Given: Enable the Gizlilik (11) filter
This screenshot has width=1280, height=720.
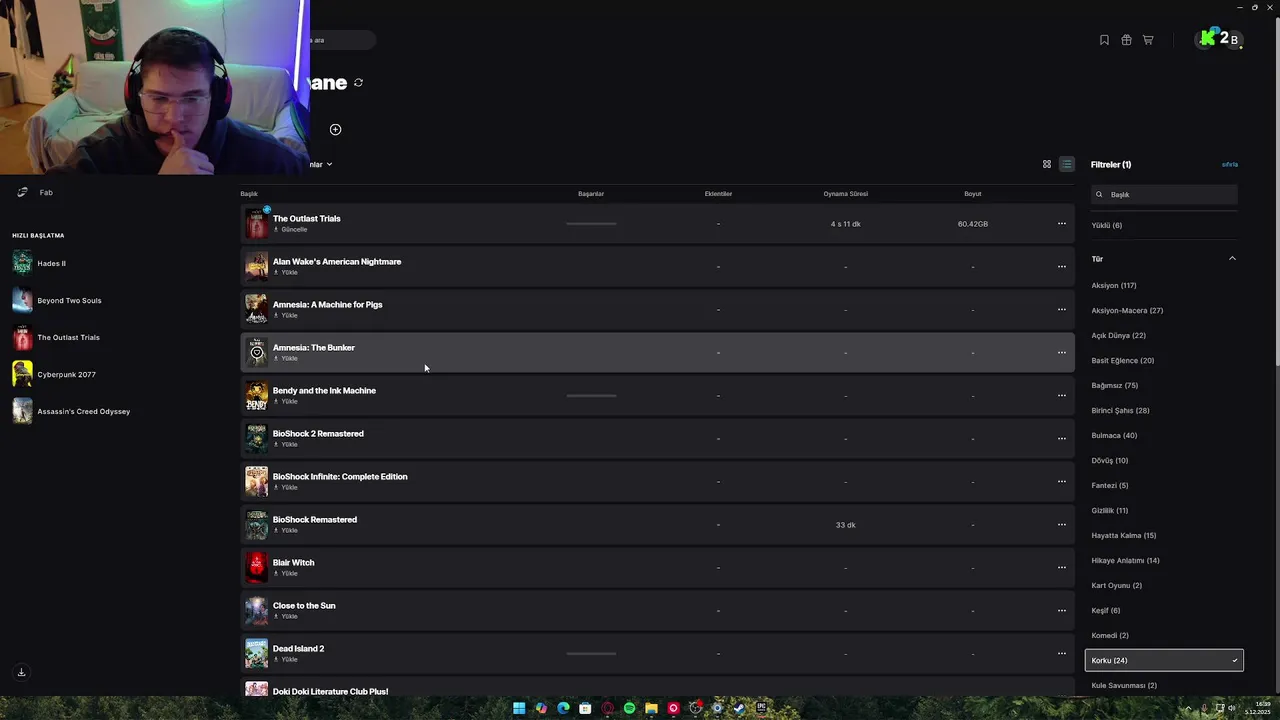Looking at the screenshot, I should coord(1110,510).
